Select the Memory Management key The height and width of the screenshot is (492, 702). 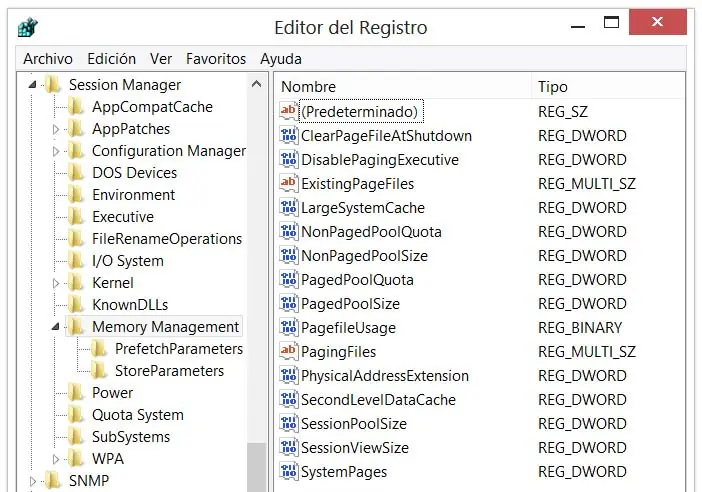pyautogui.click(x=165, y=326)
